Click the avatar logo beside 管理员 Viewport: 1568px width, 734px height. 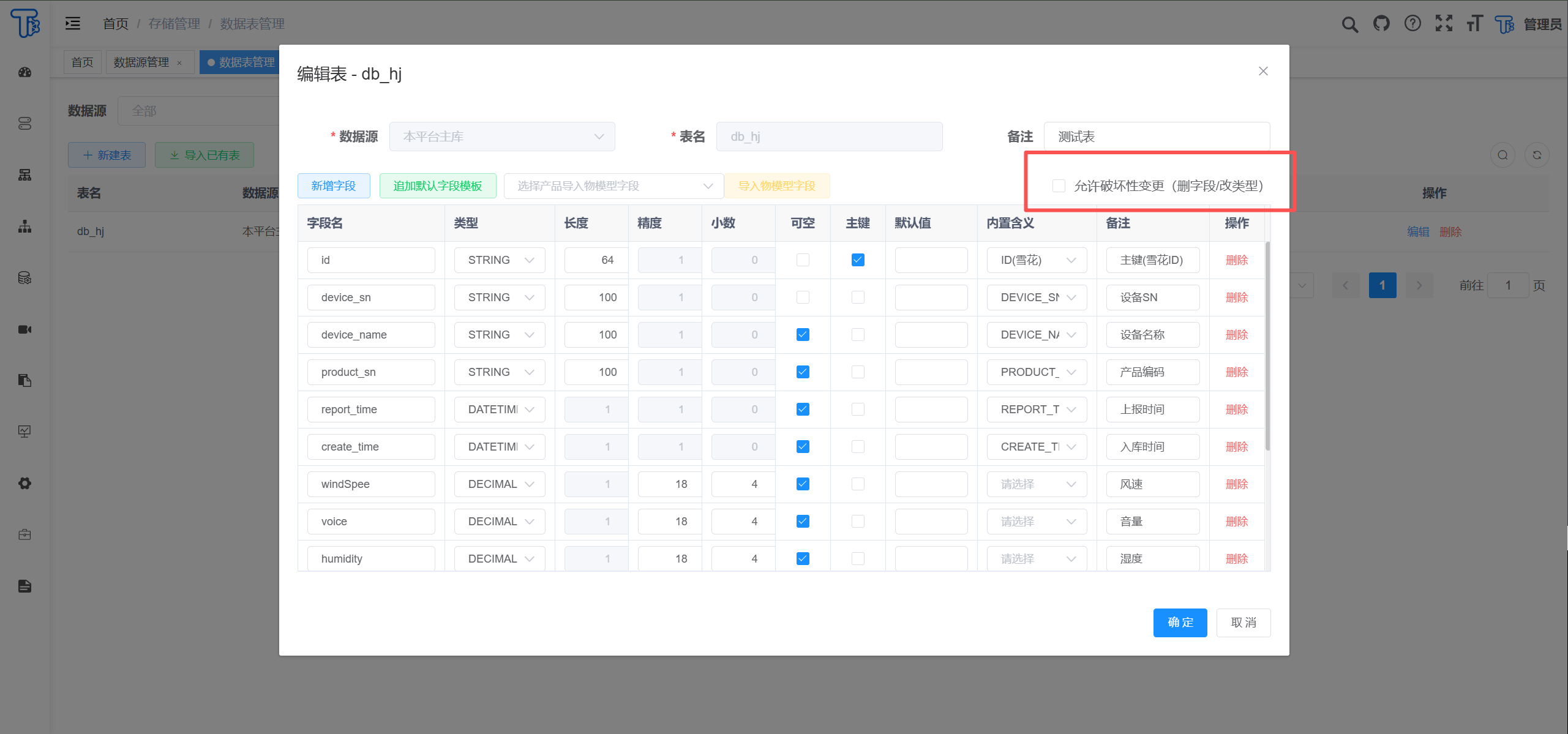[1504, 24]
